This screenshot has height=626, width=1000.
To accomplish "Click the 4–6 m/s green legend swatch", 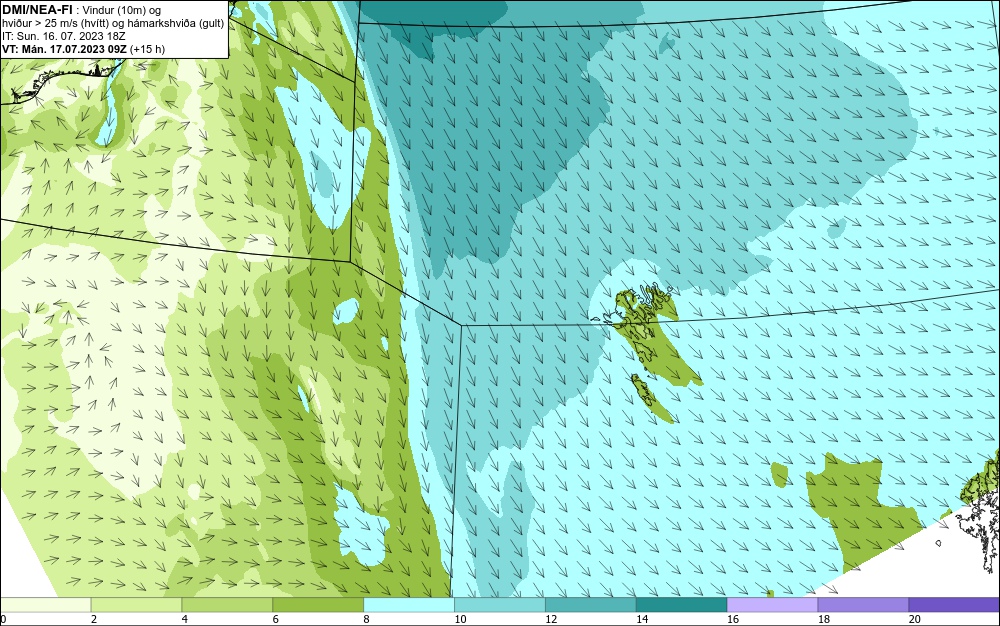I will click(x=227, y=604).
